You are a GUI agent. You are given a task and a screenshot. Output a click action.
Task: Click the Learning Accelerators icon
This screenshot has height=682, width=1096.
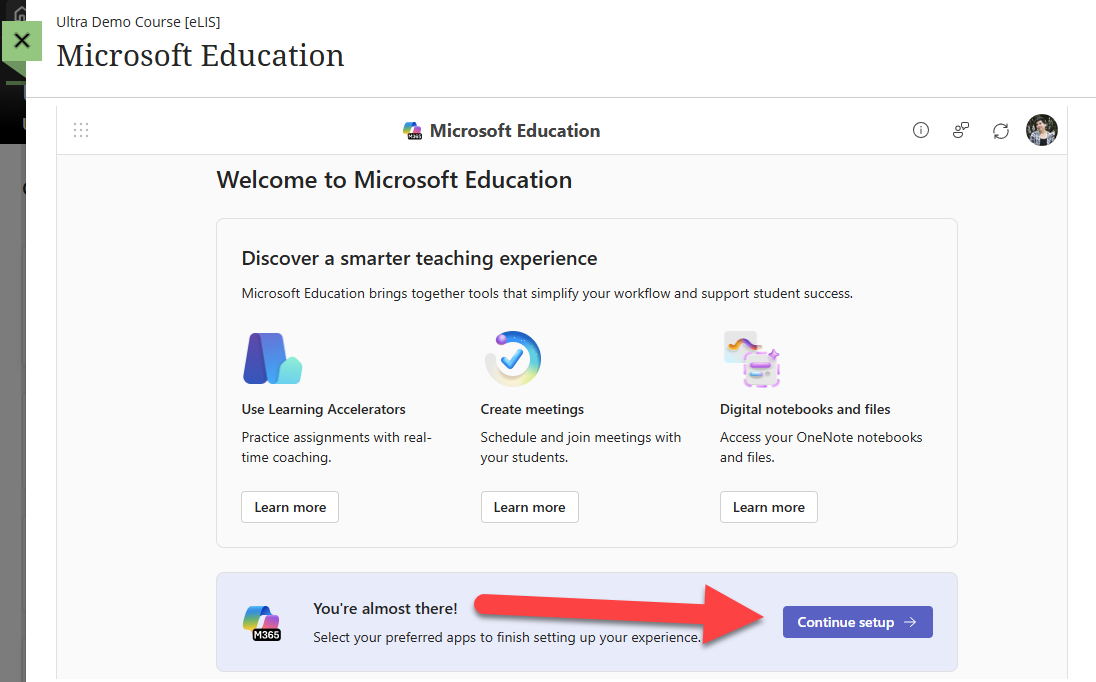click(272, 358)
